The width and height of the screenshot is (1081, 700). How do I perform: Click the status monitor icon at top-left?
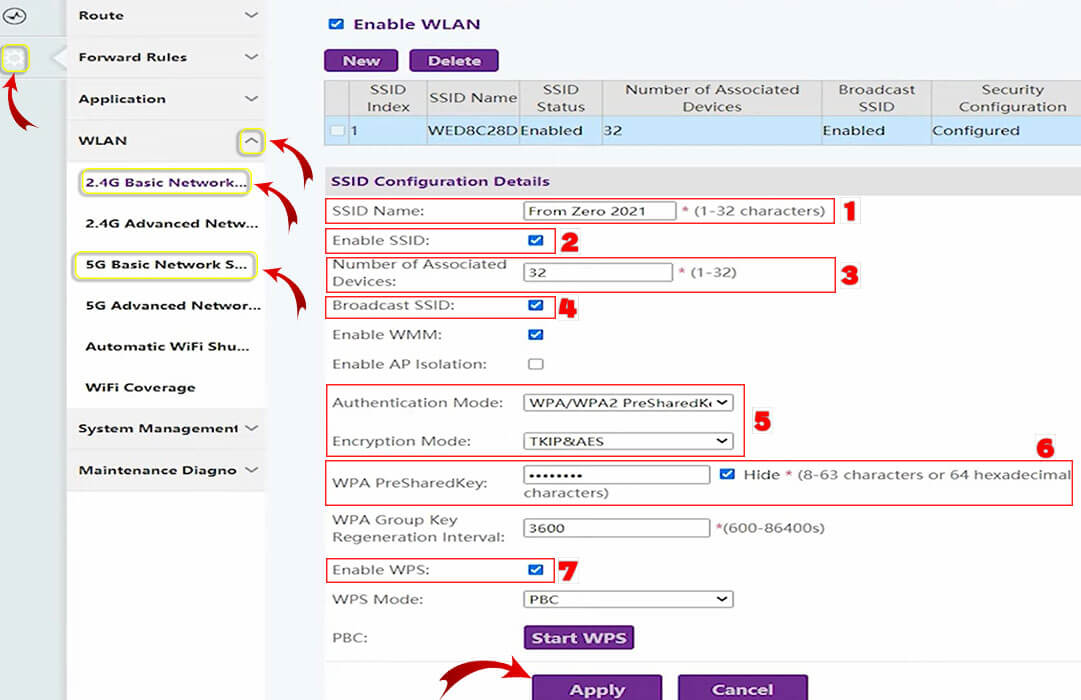15,16
